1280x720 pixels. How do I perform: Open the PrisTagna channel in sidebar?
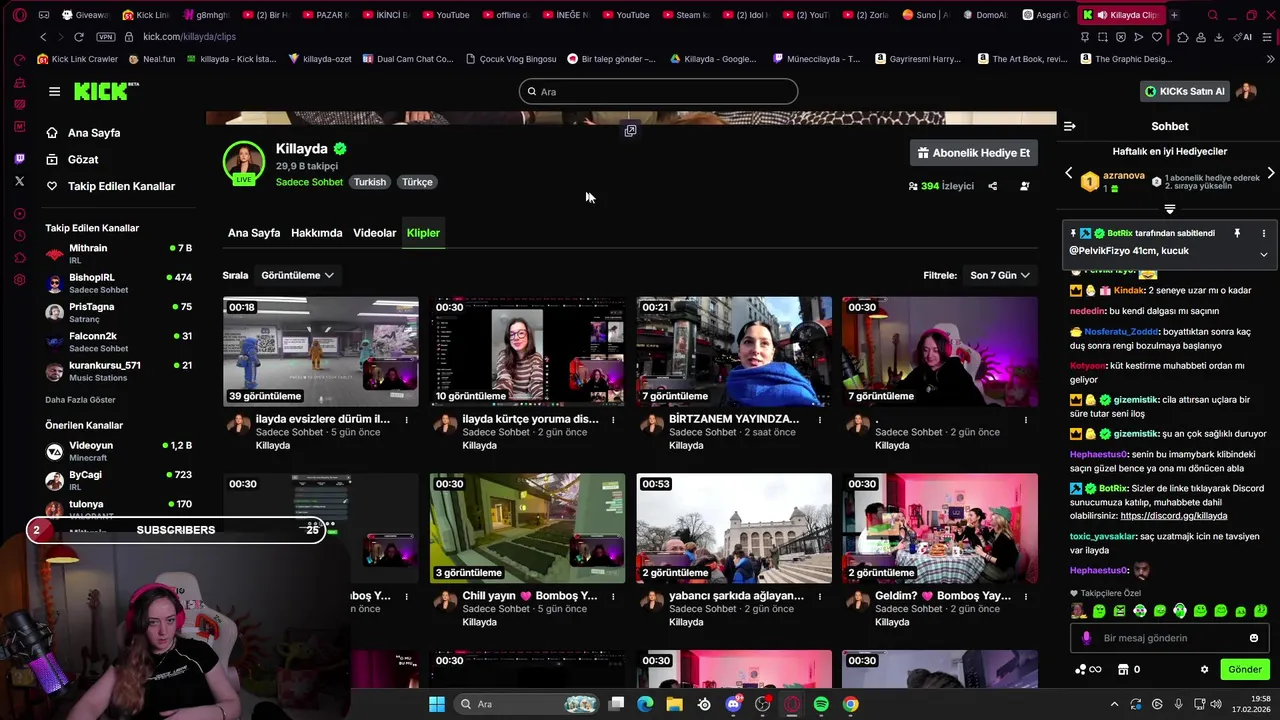118,312
